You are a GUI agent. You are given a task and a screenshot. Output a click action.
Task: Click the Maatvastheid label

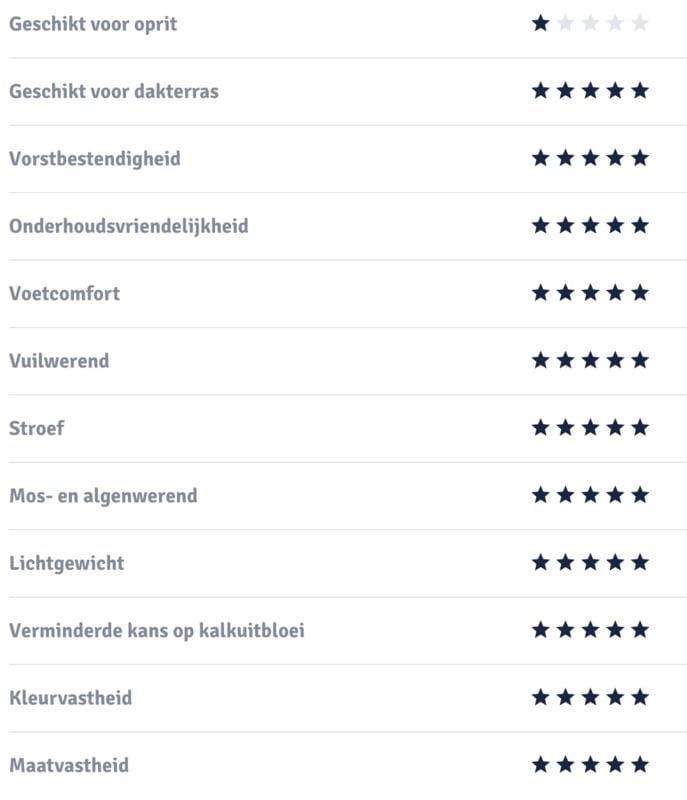[69, 766]
